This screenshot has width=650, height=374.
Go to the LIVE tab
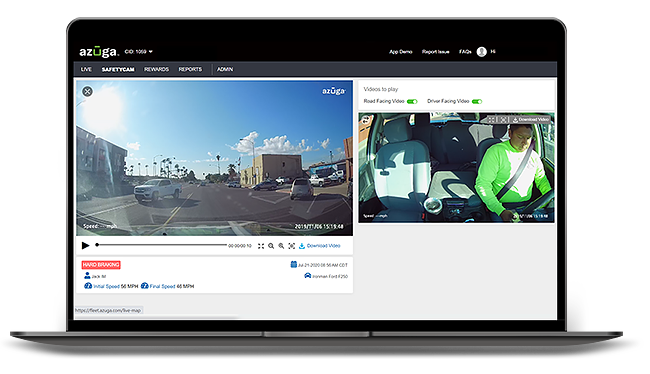coord(86,69)
